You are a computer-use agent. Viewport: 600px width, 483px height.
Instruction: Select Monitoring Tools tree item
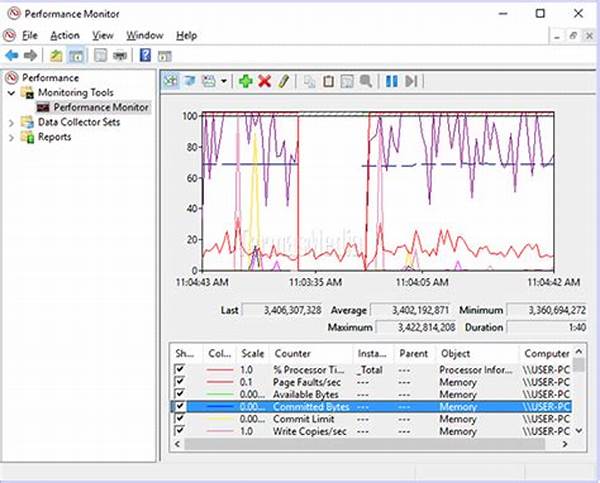75,93
